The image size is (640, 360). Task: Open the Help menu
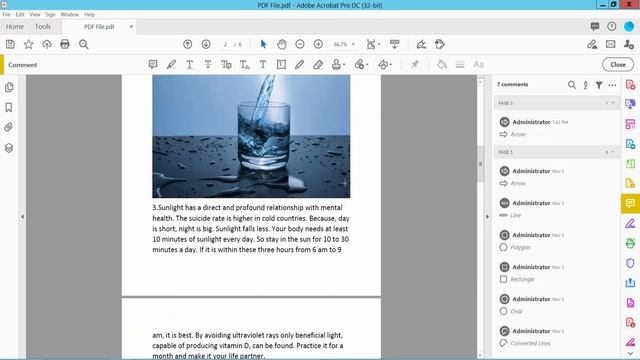(89, 14)
